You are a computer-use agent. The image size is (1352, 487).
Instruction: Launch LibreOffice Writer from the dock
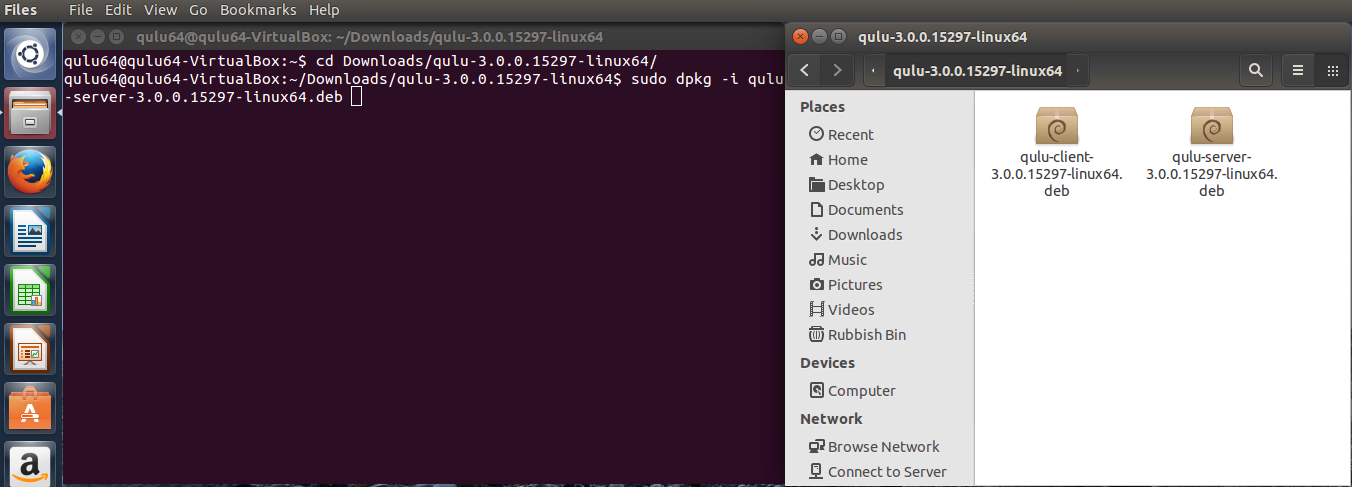[31, 231]
